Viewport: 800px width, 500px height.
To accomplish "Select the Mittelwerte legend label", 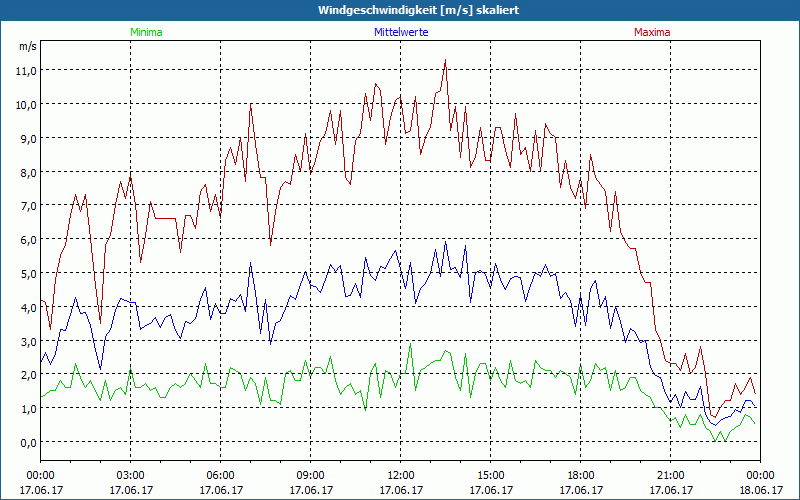I will coord(400,32).
